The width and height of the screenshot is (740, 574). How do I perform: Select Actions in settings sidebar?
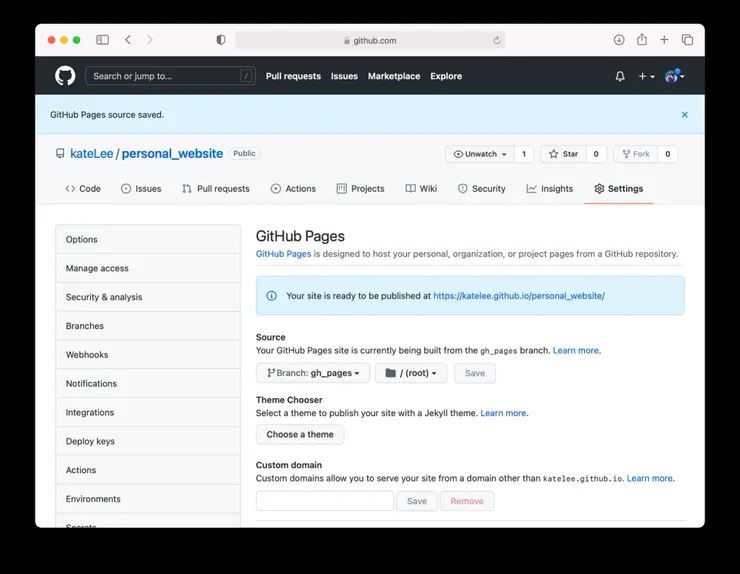coord(148,470)
